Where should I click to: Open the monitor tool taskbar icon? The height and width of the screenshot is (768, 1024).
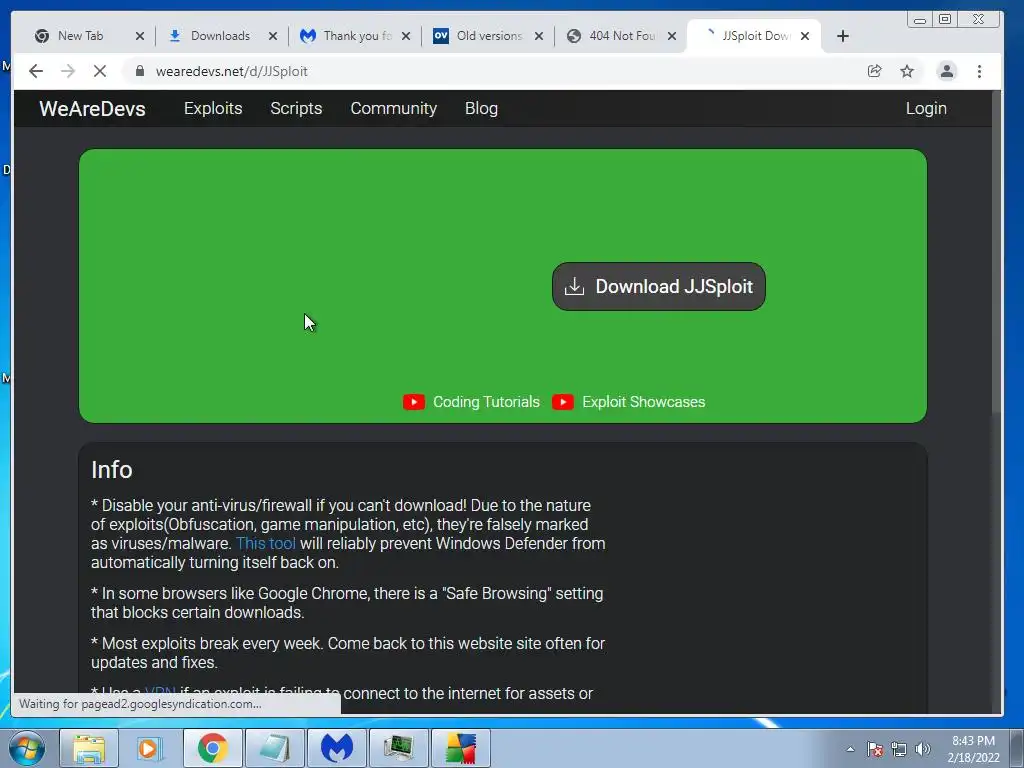(398, 748)
